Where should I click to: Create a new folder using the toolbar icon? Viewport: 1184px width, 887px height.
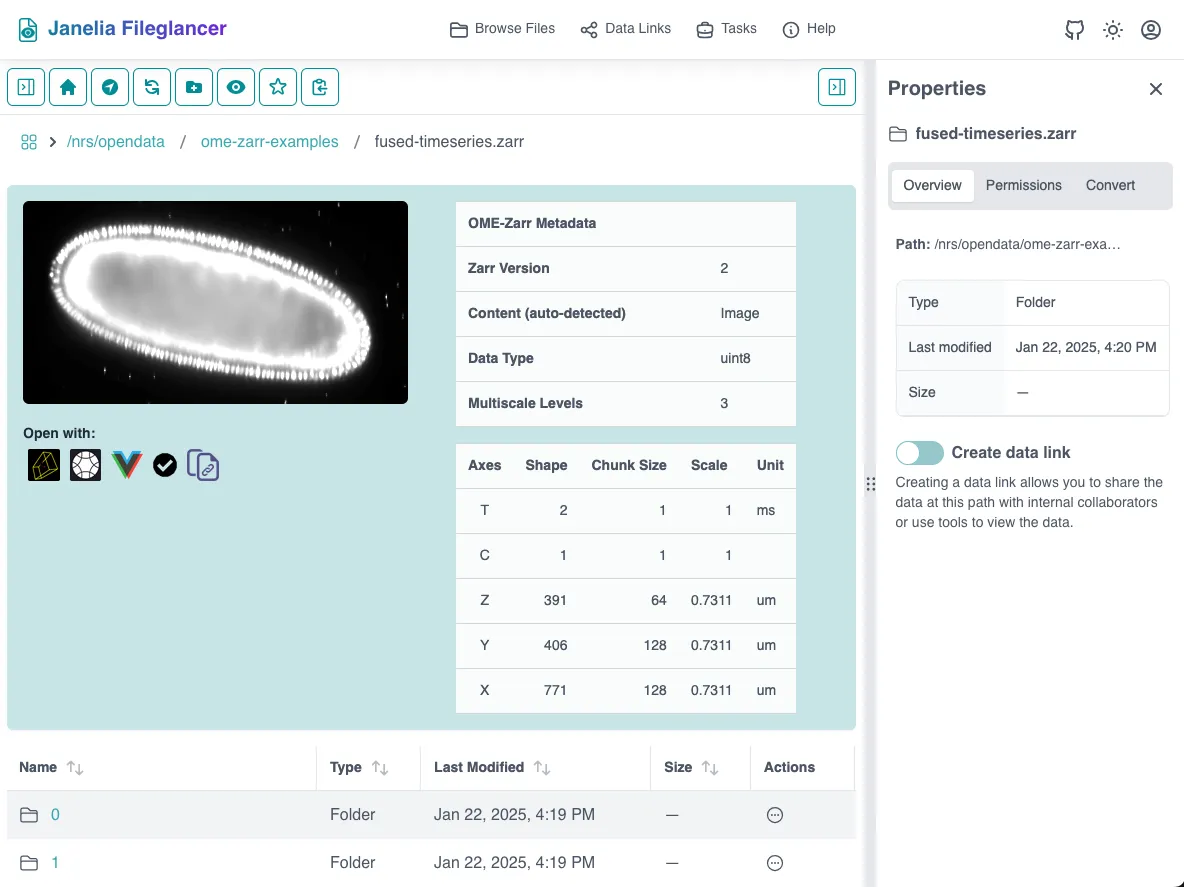(194, 87)
